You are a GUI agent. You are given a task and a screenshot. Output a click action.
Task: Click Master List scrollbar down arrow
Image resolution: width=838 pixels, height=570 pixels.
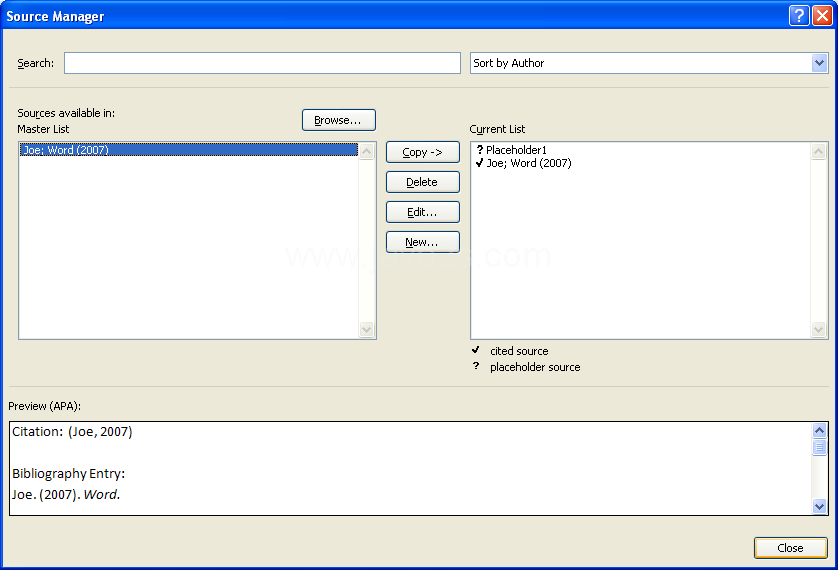(367, 330)
